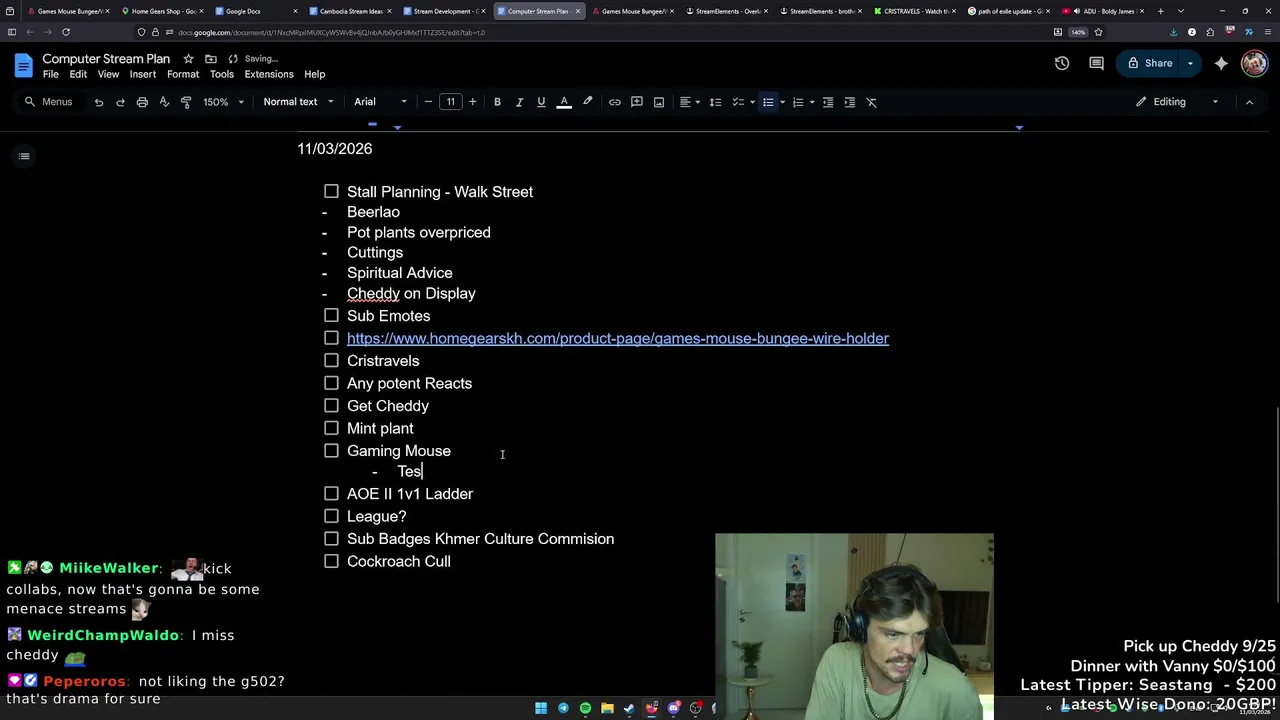The width and height of the screenshot is (1280, 720).
Task: Print the document
Action: tap(142, 102)
